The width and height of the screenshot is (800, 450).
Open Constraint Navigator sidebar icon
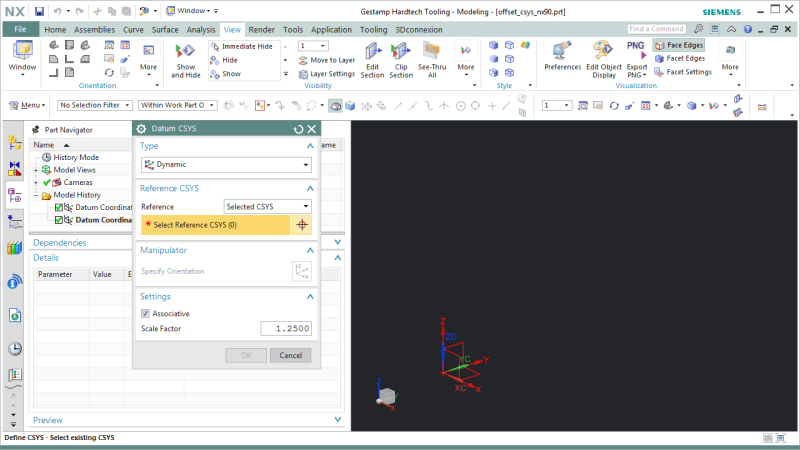point(15,168)
